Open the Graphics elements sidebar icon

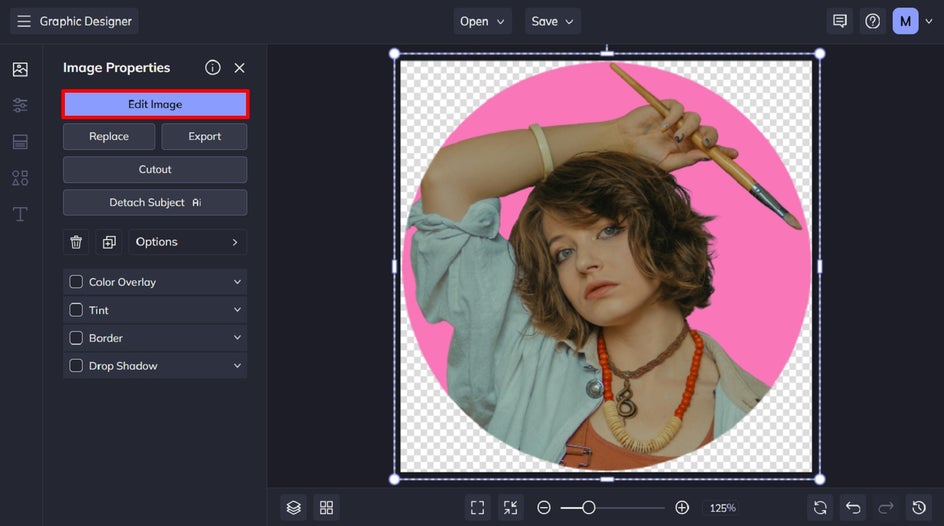(x=20, y=178)
